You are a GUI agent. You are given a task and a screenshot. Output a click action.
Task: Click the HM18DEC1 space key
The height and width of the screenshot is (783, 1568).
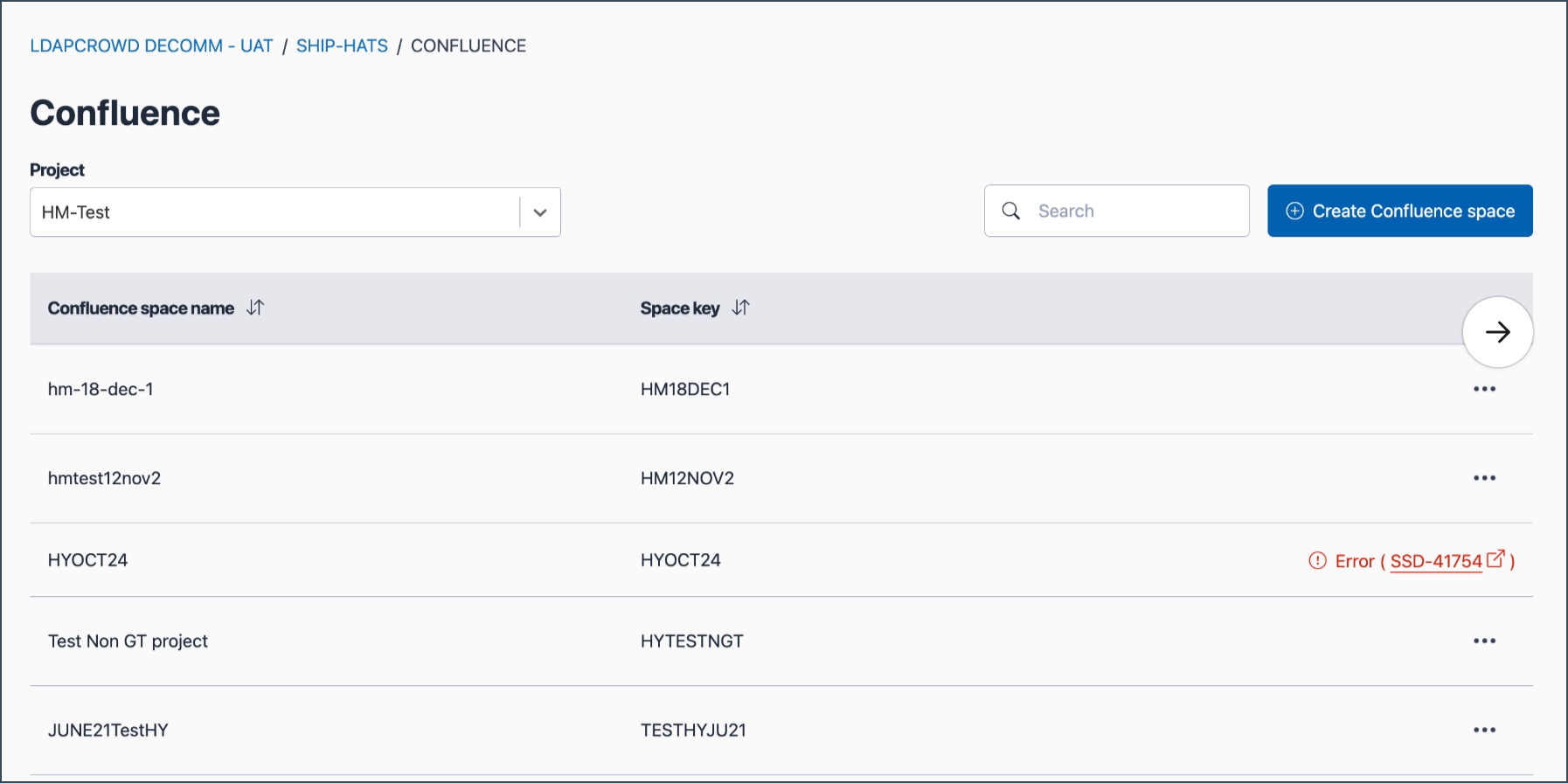685,390
